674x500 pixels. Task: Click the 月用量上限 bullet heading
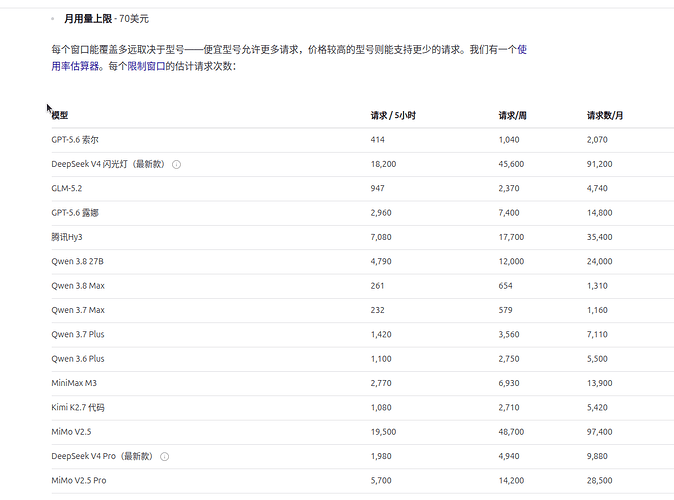click(x=88, y=19)
